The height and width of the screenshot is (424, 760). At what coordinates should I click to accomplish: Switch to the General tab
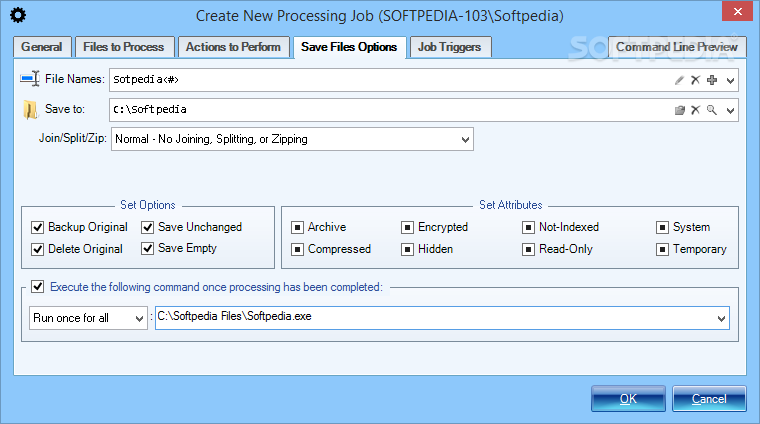pyautogui.click(x=42, y=47)
